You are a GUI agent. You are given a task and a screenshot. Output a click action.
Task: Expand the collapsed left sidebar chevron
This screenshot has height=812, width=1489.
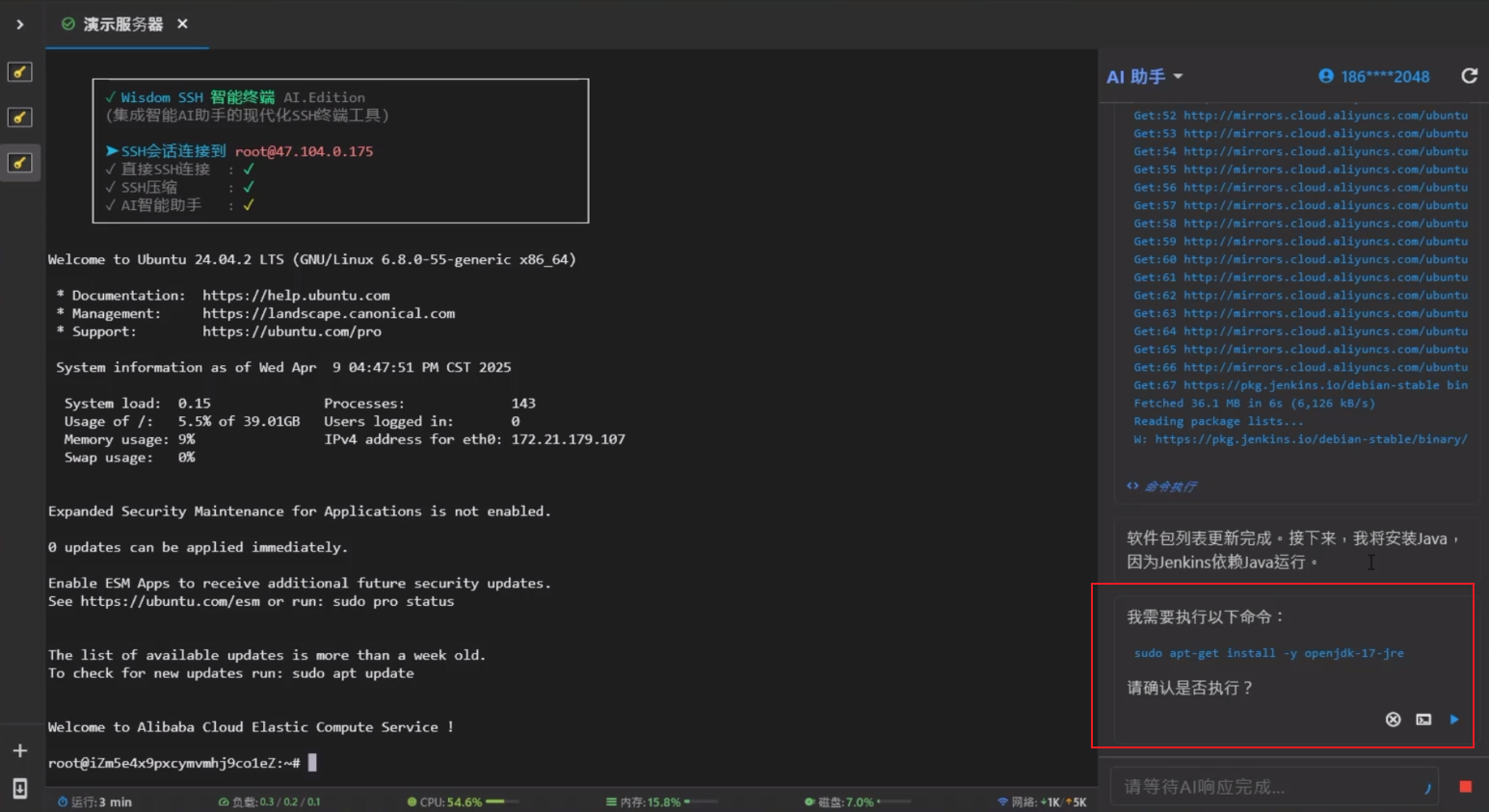tap(19, 24)
